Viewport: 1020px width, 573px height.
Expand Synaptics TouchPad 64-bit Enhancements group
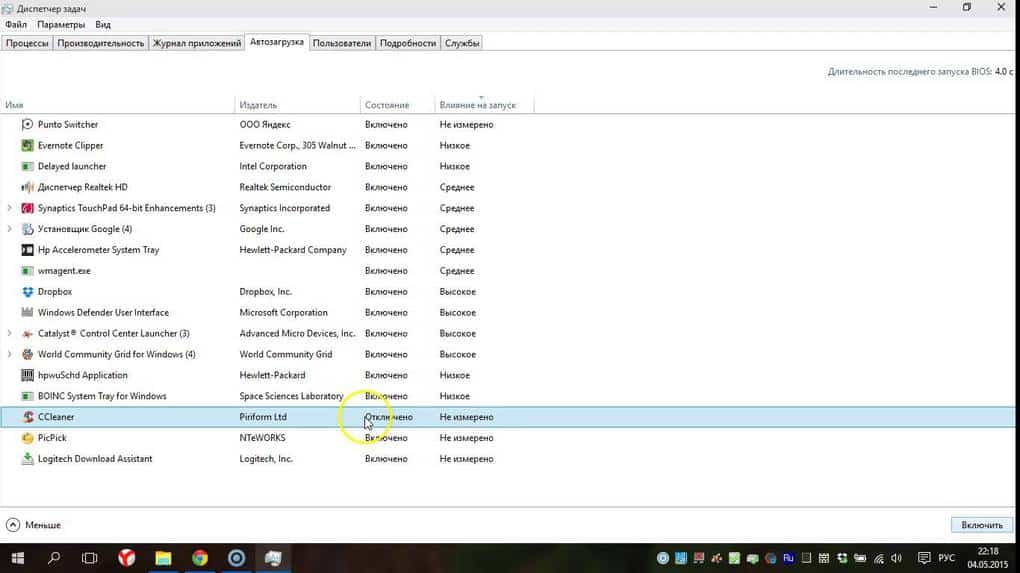(x=9, y=208)
